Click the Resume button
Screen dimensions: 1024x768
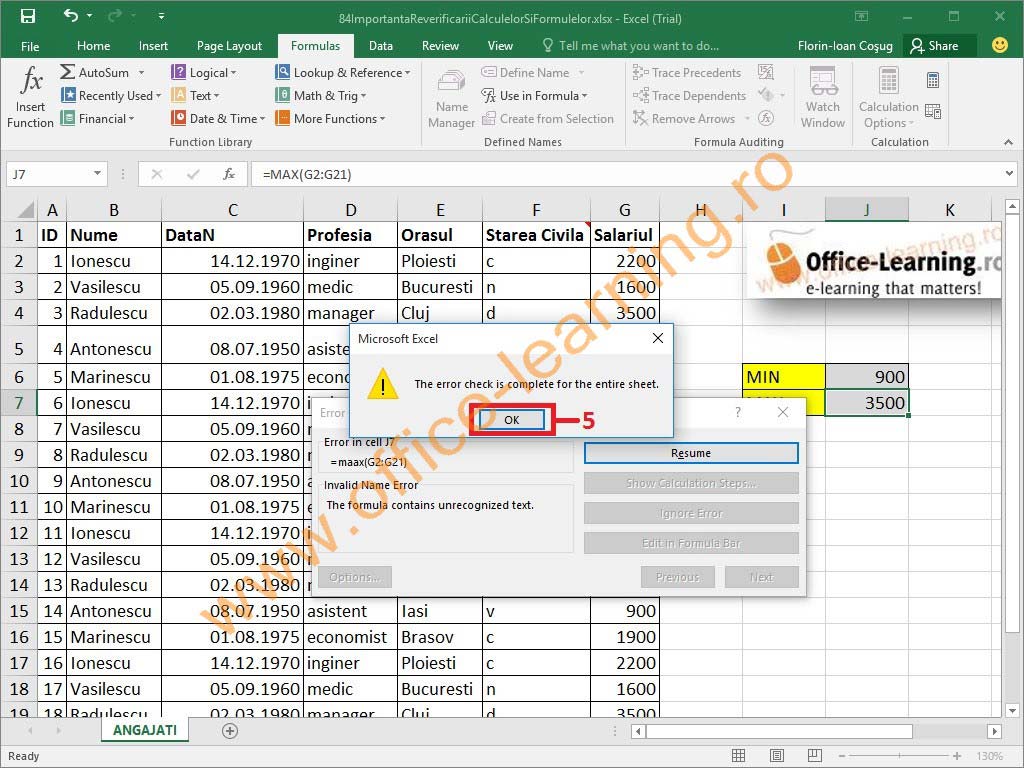tap(691, 453)
